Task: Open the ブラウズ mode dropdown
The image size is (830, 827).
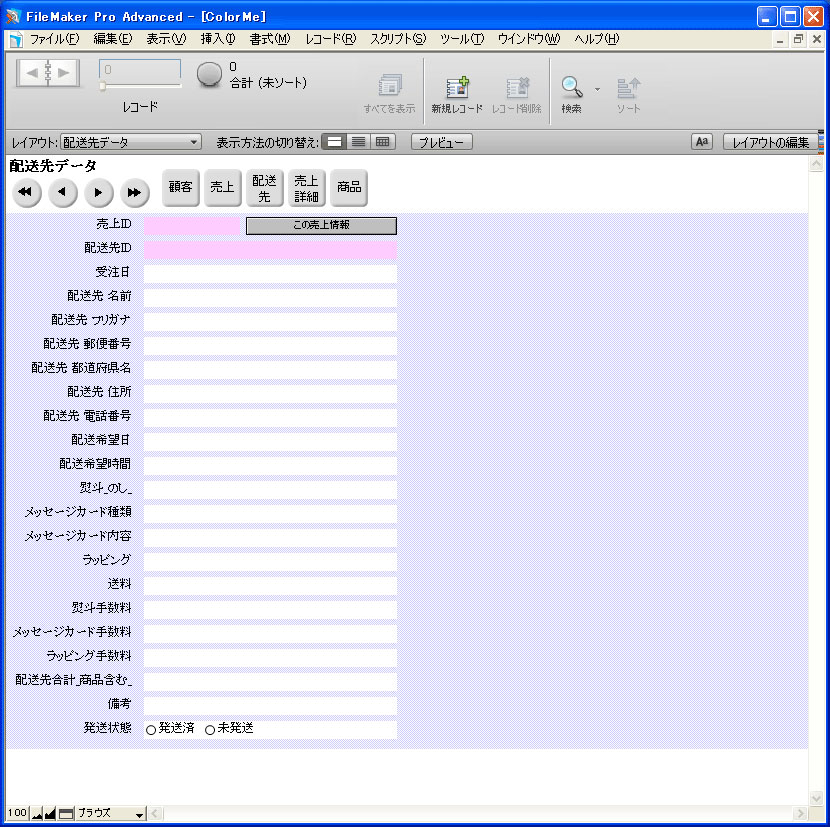Action: pyautogui.click(x=111, y=813)
